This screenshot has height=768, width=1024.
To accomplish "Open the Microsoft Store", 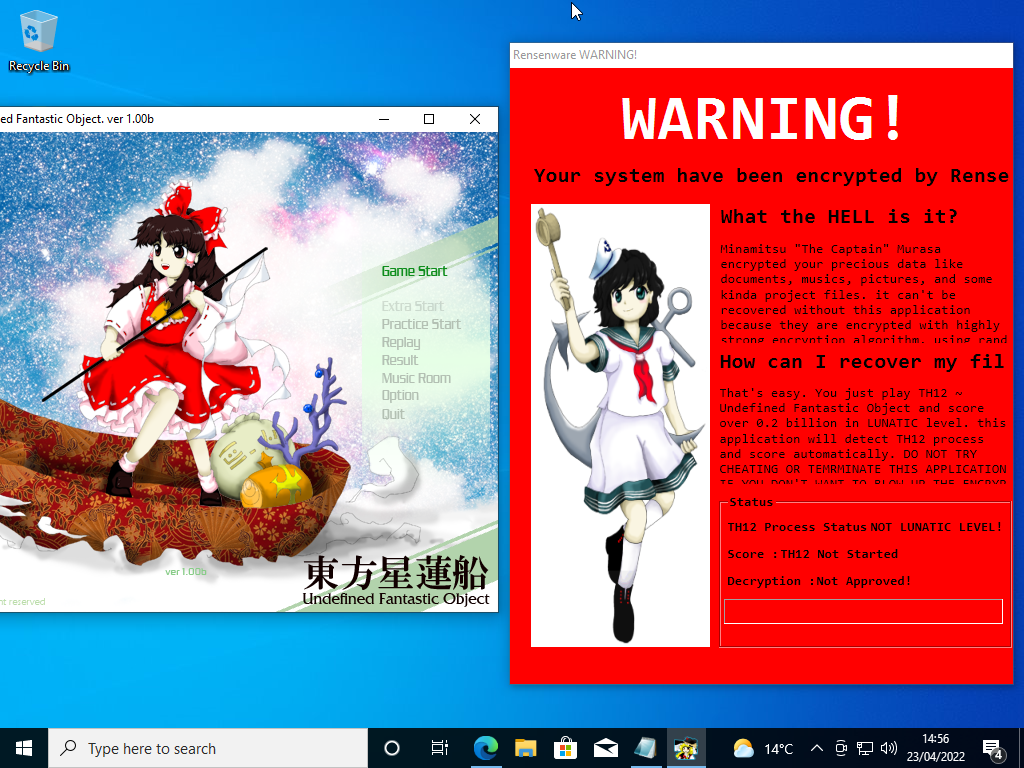I will (565, 747).
